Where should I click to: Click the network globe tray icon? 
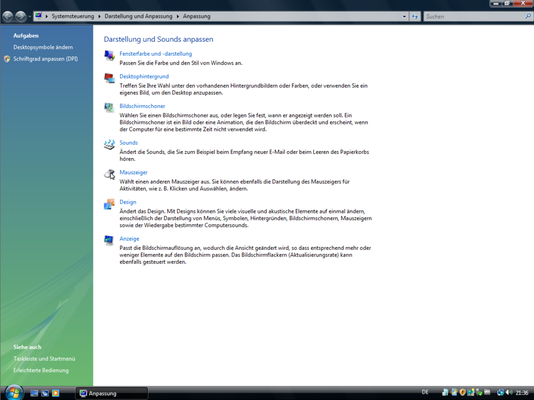[x=501, y=393]
